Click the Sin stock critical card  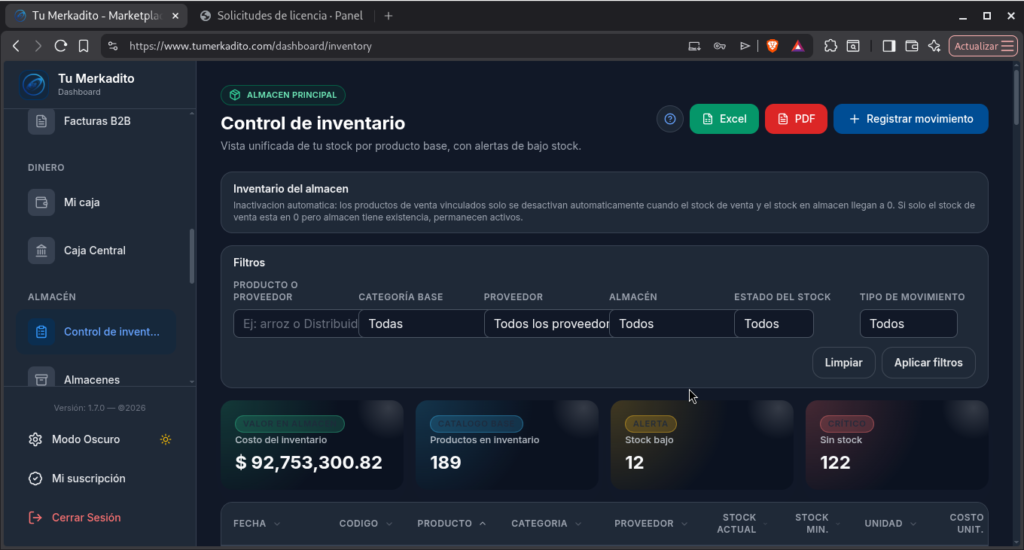tap(897, 445)
